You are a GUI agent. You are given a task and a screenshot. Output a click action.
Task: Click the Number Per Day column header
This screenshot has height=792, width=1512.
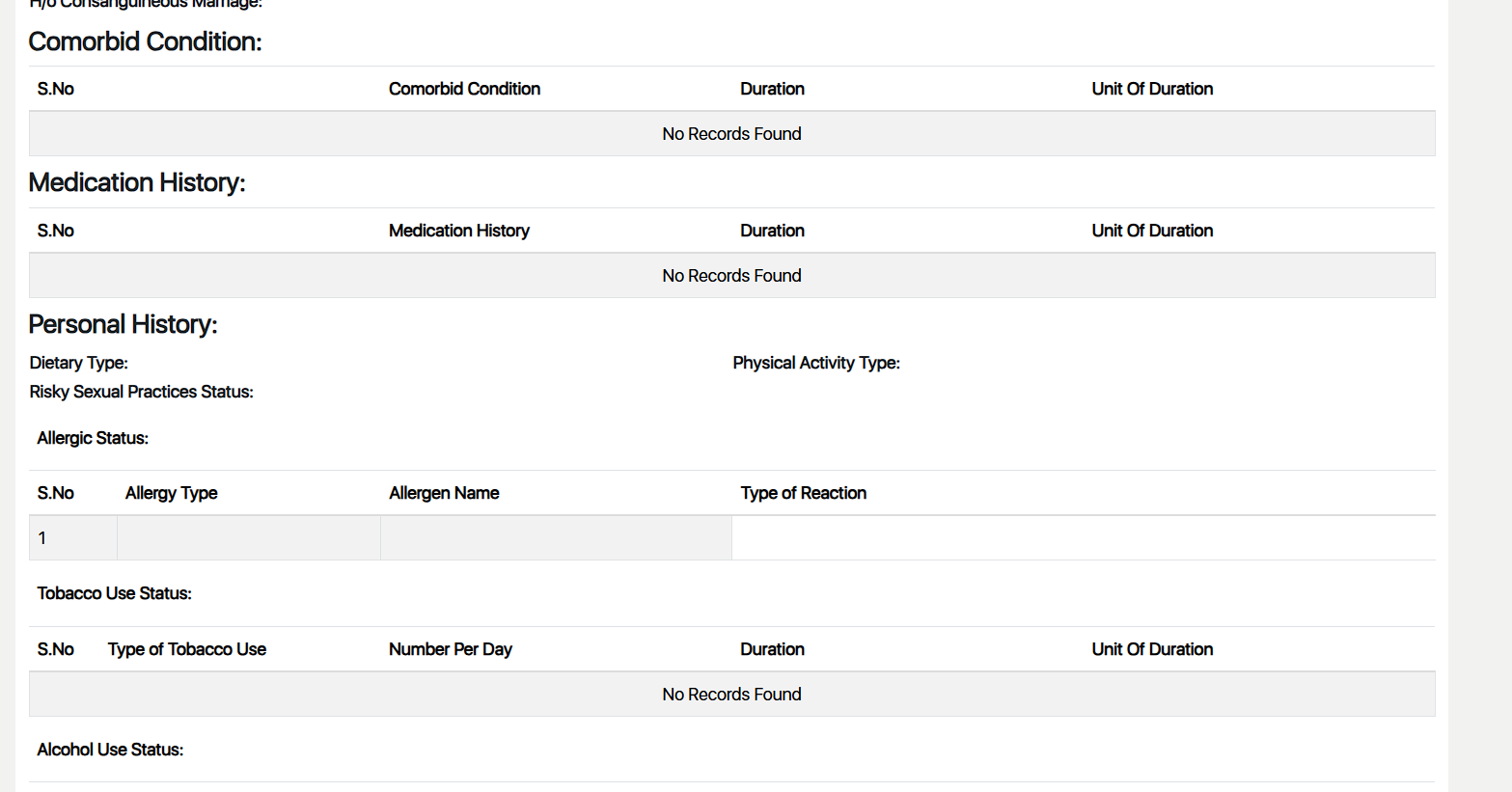[450, 649]
